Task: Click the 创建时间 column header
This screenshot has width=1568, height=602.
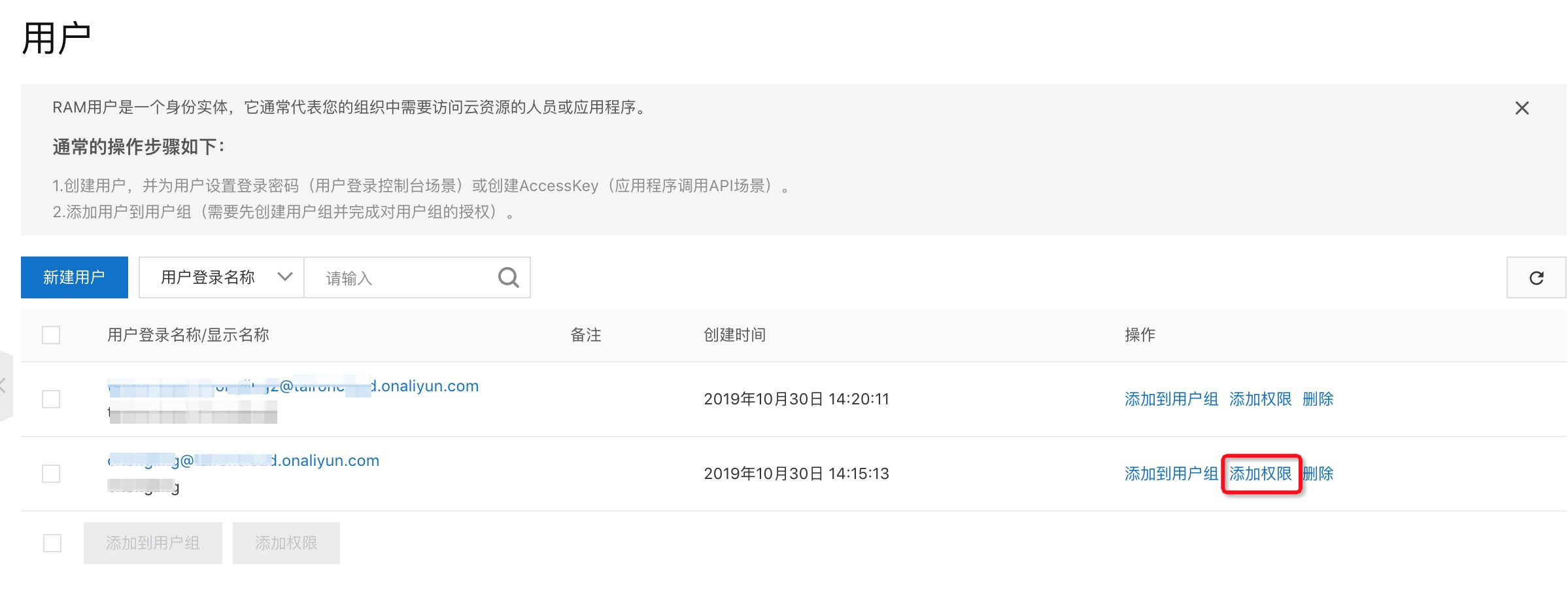Action: tap(734, 335)
